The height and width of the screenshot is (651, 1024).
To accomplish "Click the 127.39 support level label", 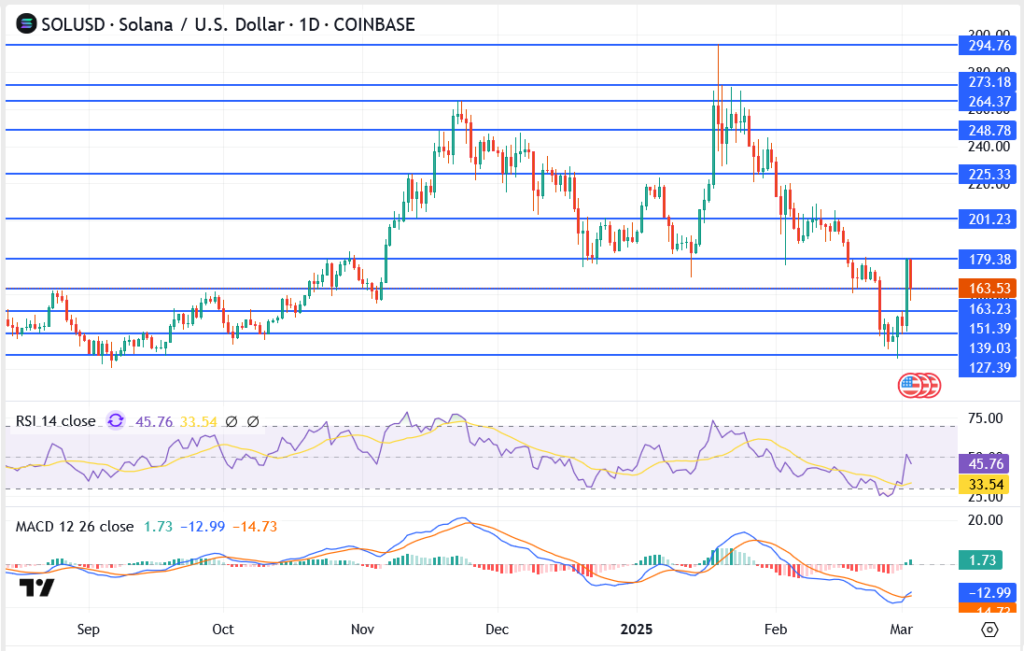I will [x=985, y=367].
